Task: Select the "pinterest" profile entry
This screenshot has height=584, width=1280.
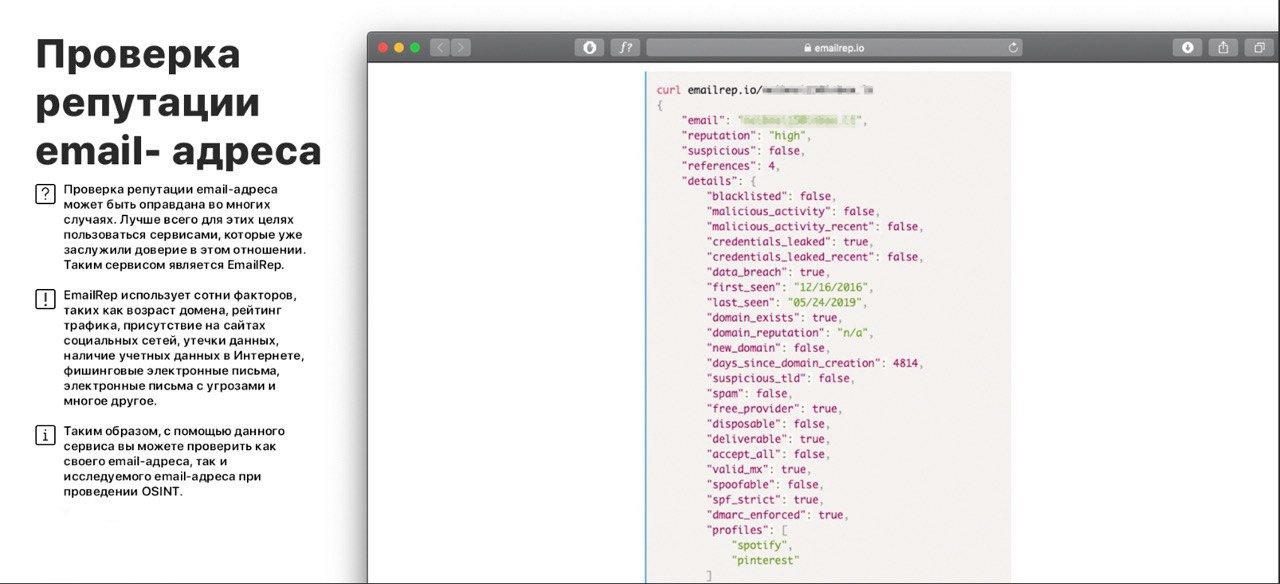Action: [766, 560]
